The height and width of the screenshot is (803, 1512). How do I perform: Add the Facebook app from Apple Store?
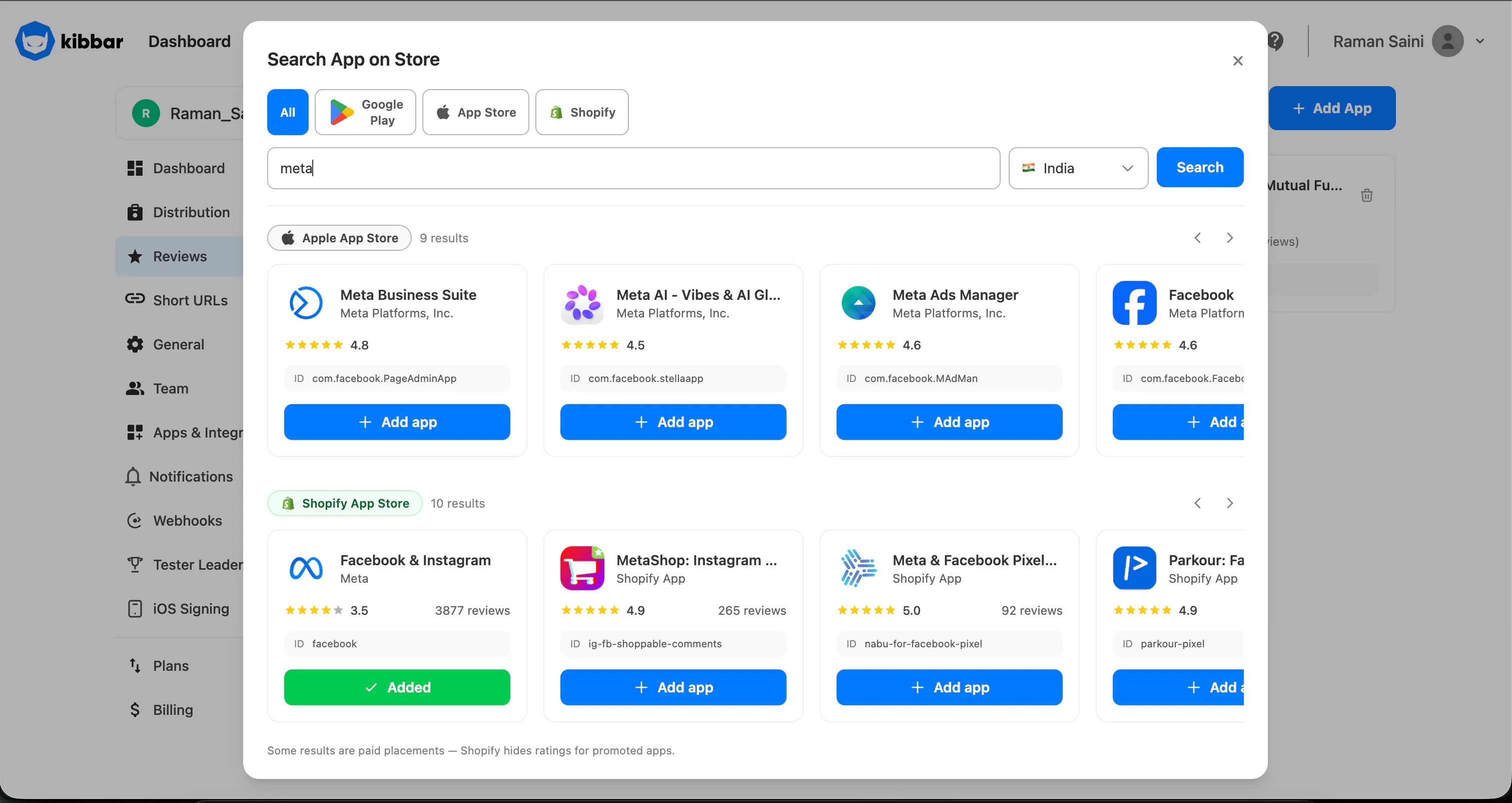(x=1178, y=422)
